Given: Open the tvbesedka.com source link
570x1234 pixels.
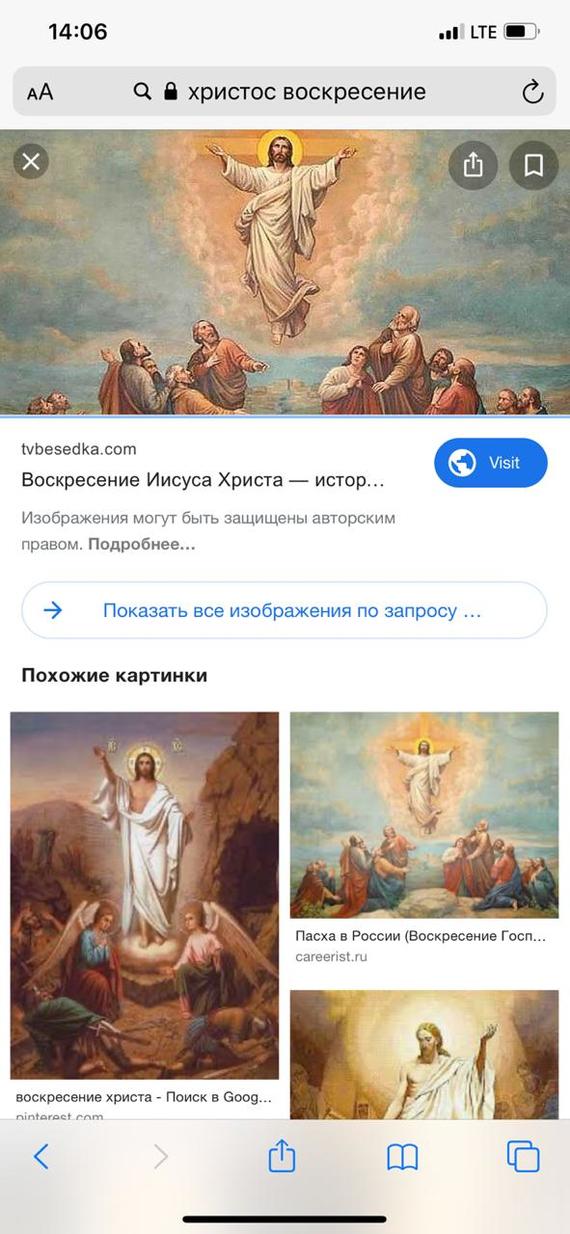Looking at the screenshot, I should 79,449.
